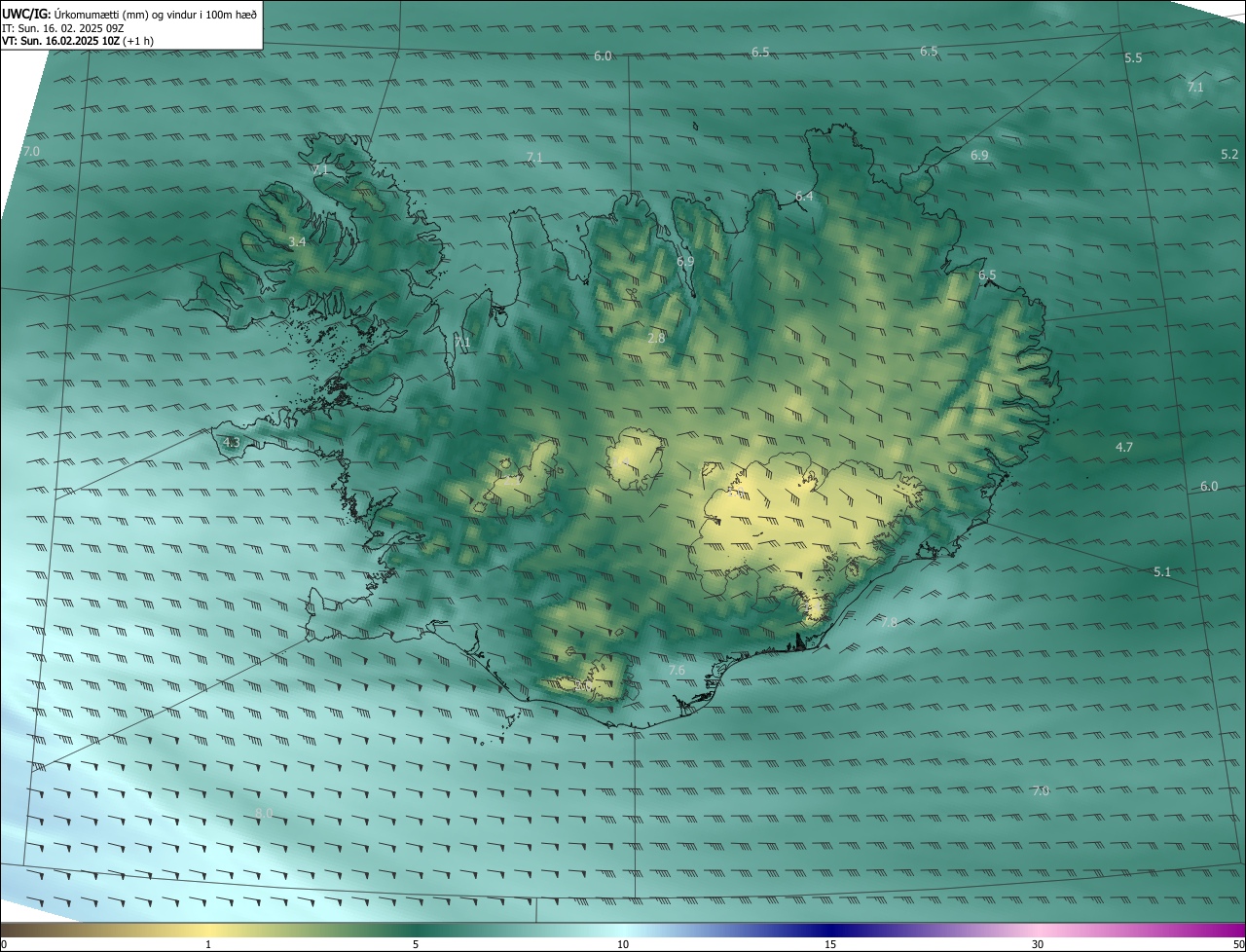
Task: Click the color scale tick label 0
Action: [4, 944]
